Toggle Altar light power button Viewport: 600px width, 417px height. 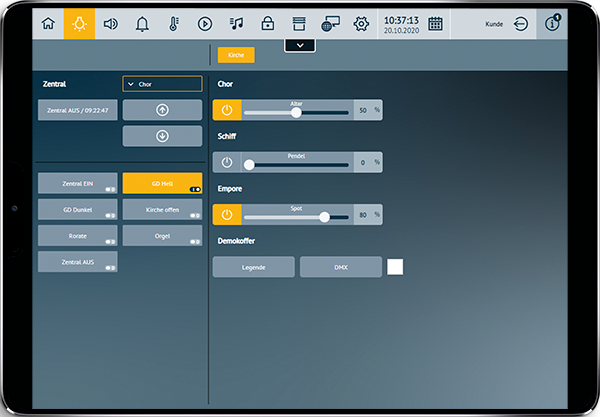227,110
